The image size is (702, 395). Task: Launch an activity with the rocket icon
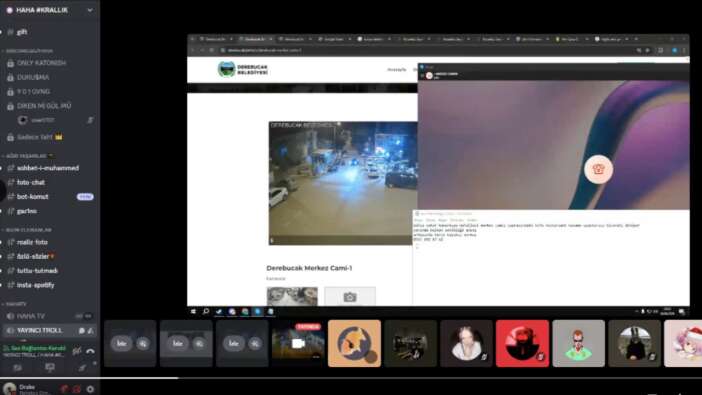pyautogui.click(x=82, y=368)
